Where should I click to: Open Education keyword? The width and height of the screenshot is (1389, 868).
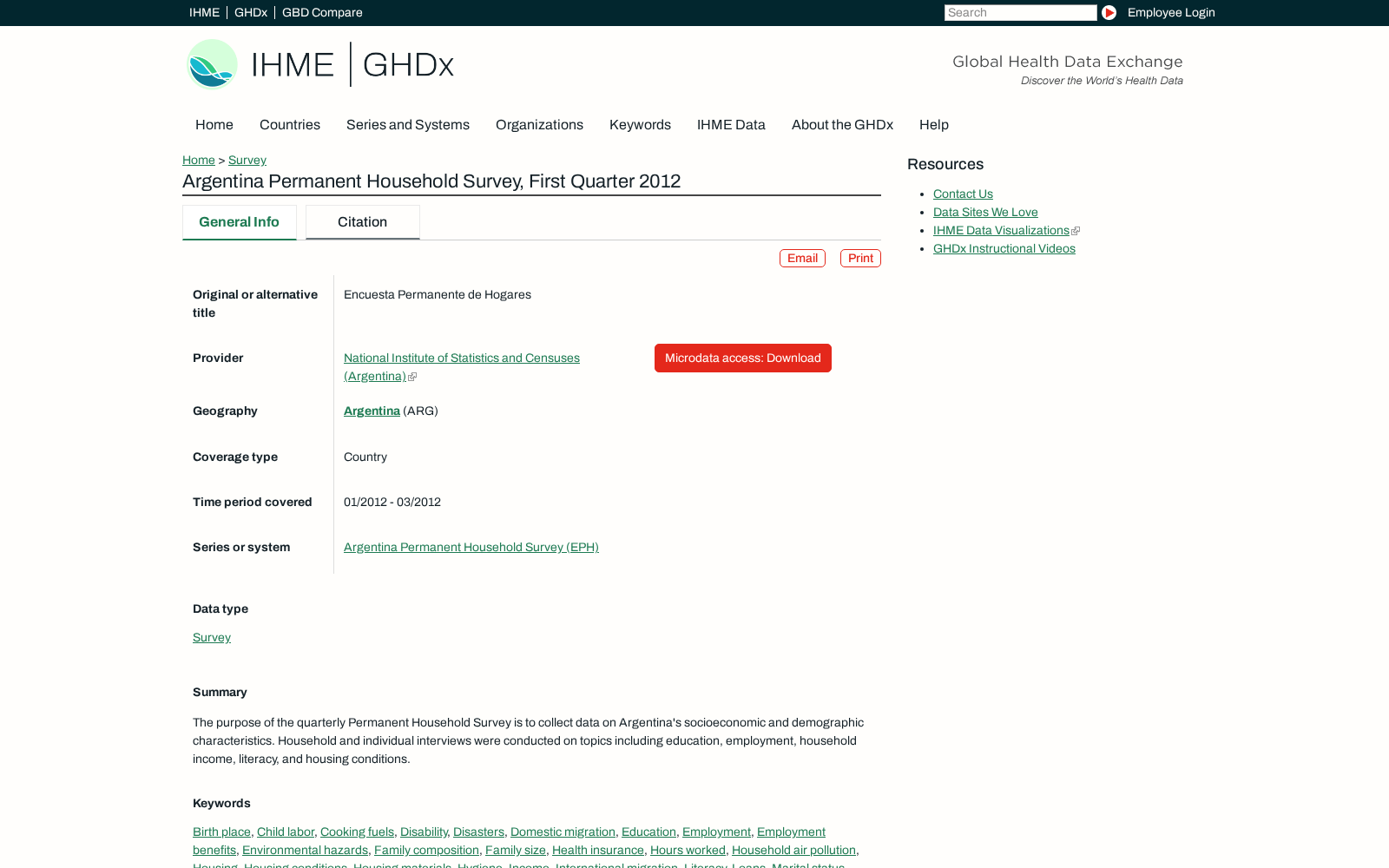coord(648,832)
